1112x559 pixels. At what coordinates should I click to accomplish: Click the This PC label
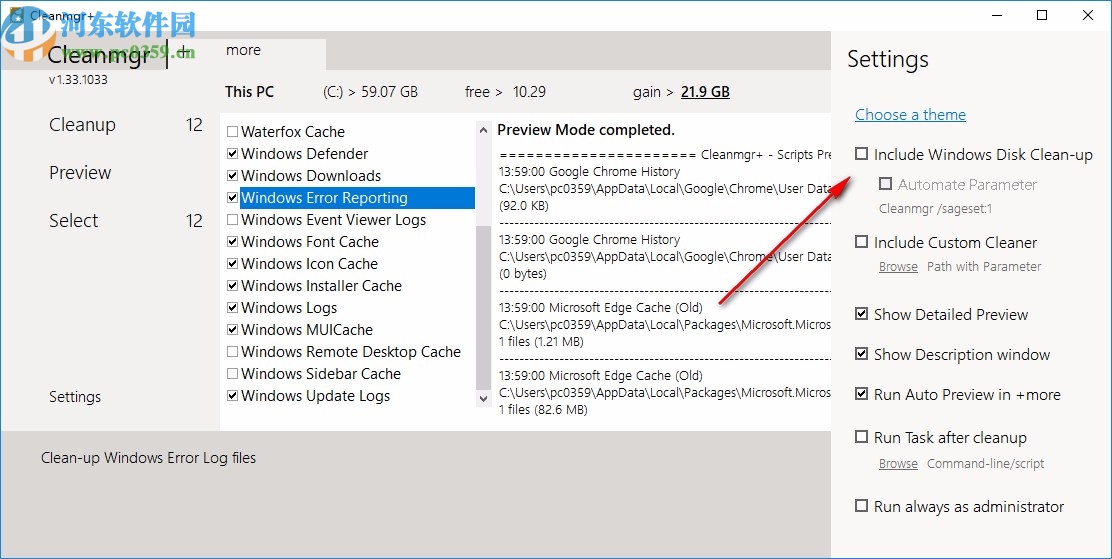tap(249, 92)
